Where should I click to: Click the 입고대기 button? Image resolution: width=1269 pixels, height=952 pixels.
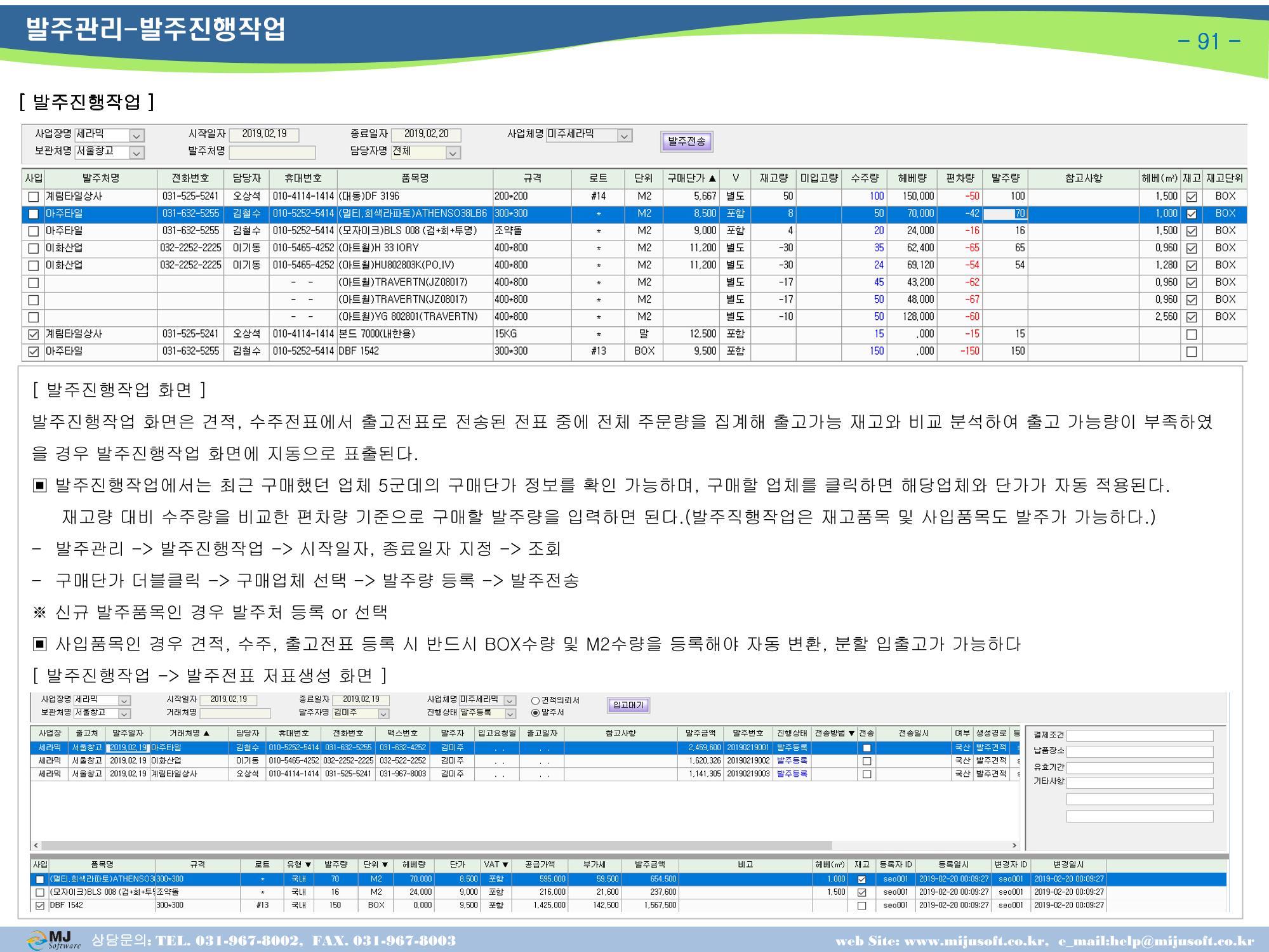click(628, 705)
